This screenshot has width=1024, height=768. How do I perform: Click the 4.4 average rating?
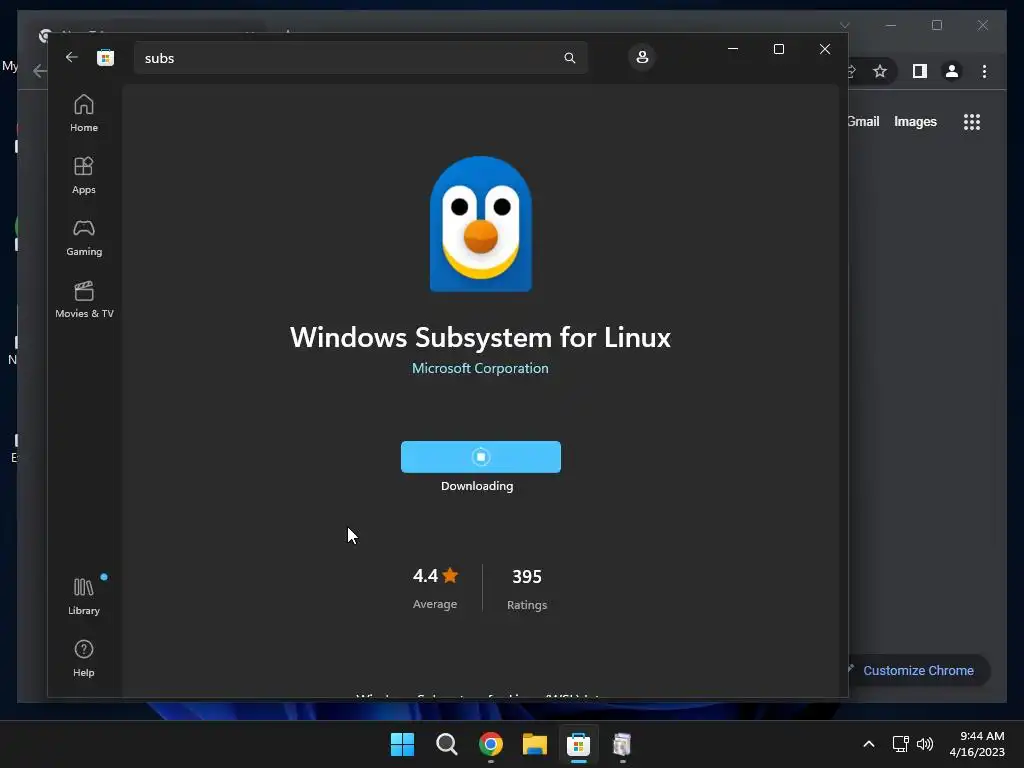pos(435,576)
